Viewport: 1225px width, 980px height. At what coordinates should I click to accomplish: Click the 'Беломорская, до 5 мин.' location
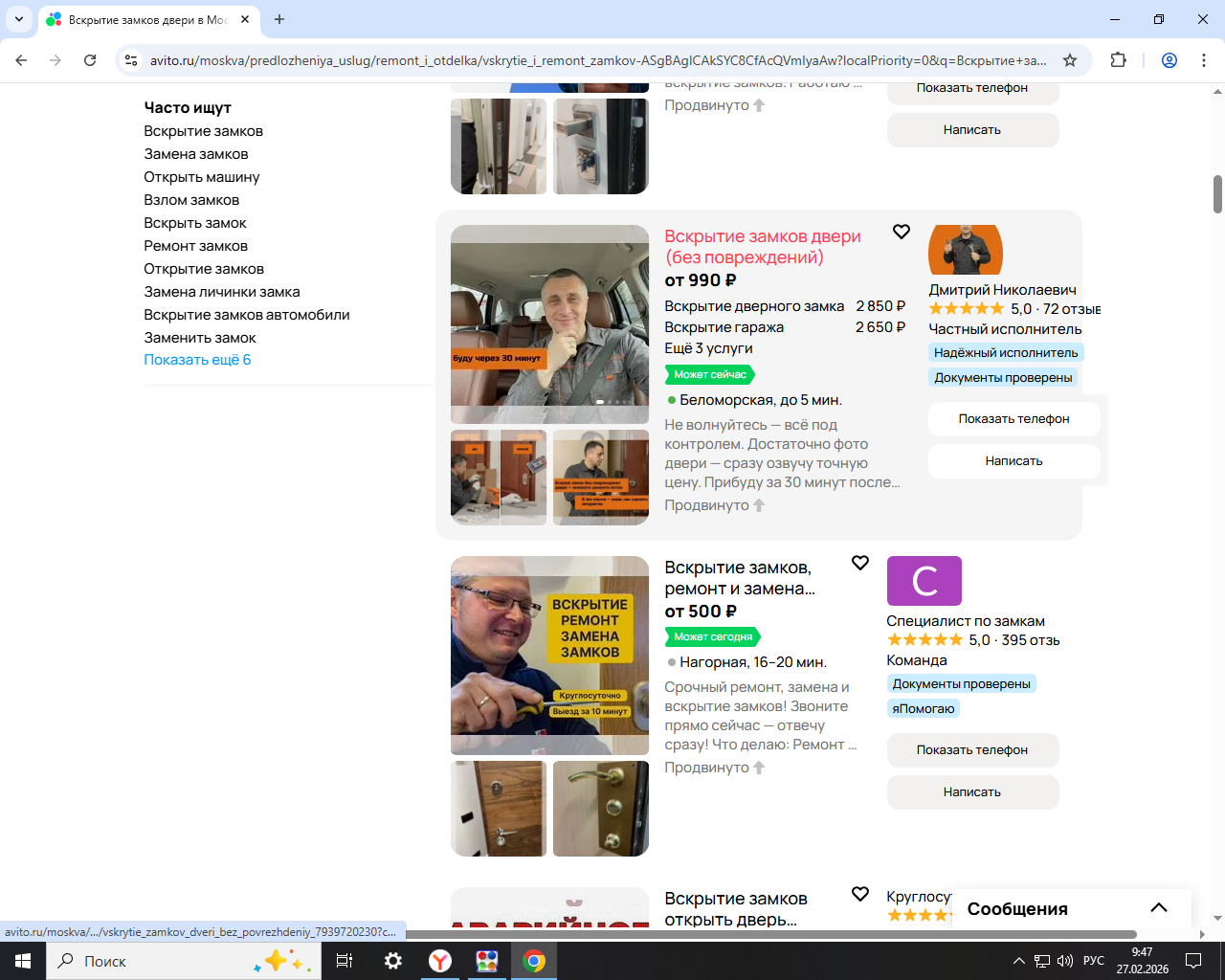[x=761, y=400]
